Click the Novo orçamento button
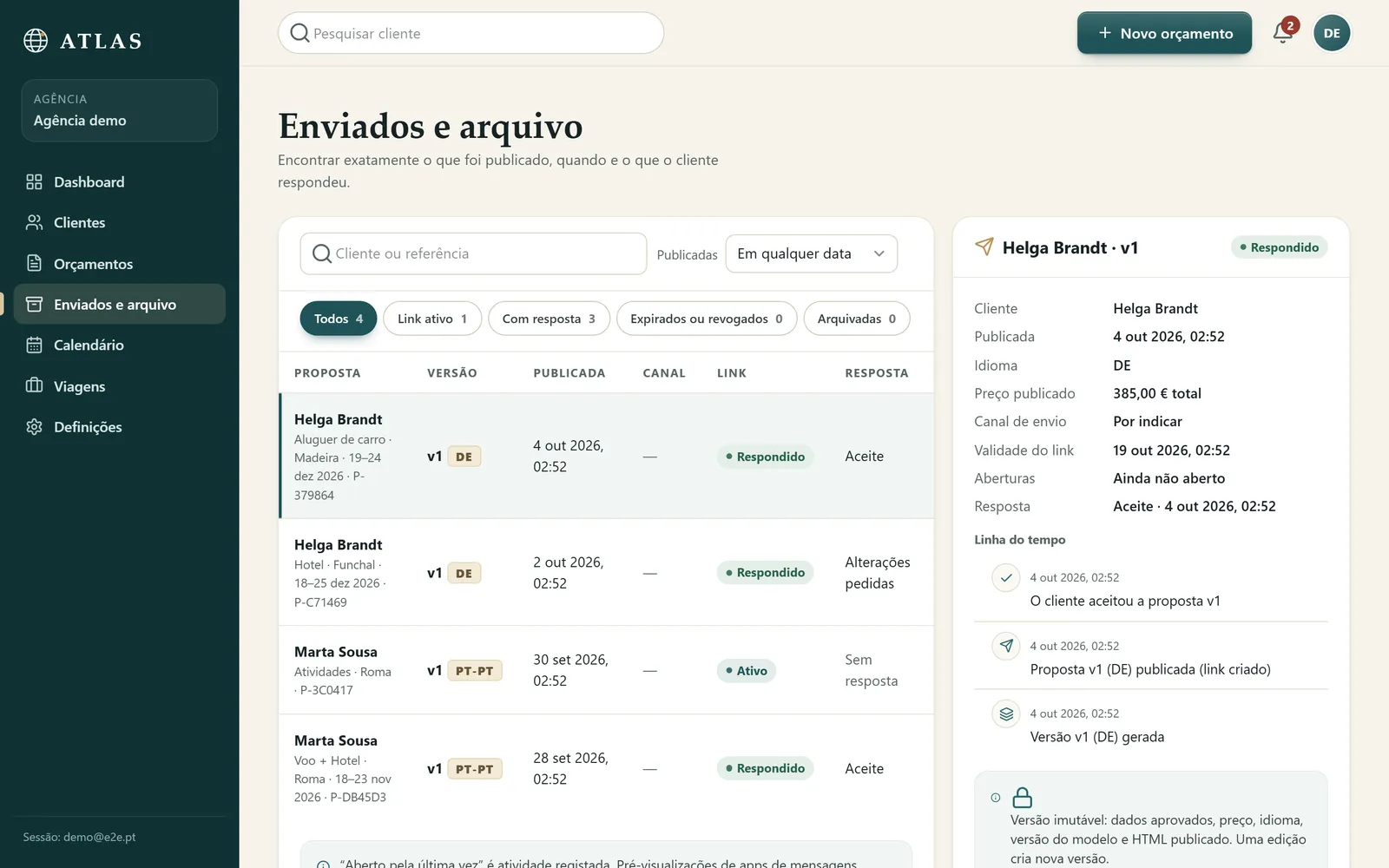Image resolution: width=1389 pixels, height=868 pixels. tap(1164, 33)
